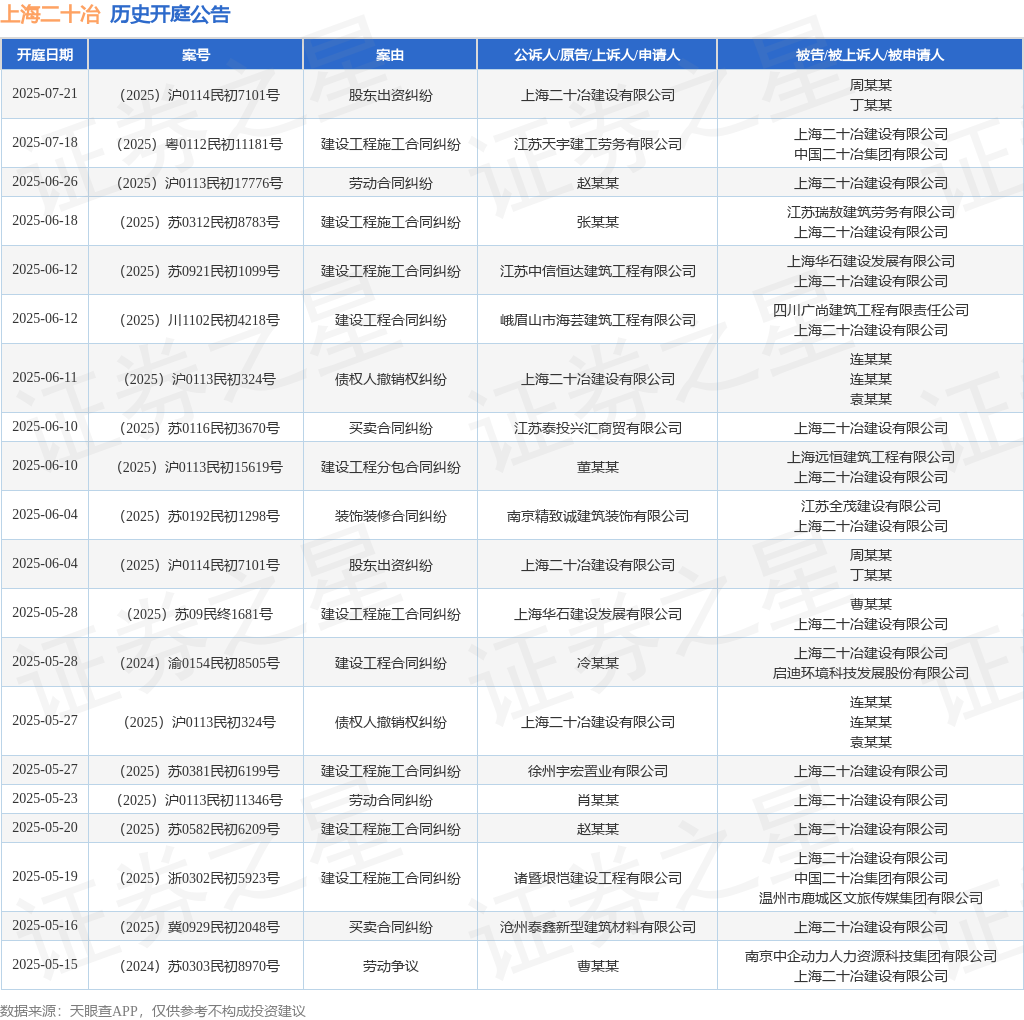
Task: Click defendant 江苏全茂建设有限公司
Action: 871,506
